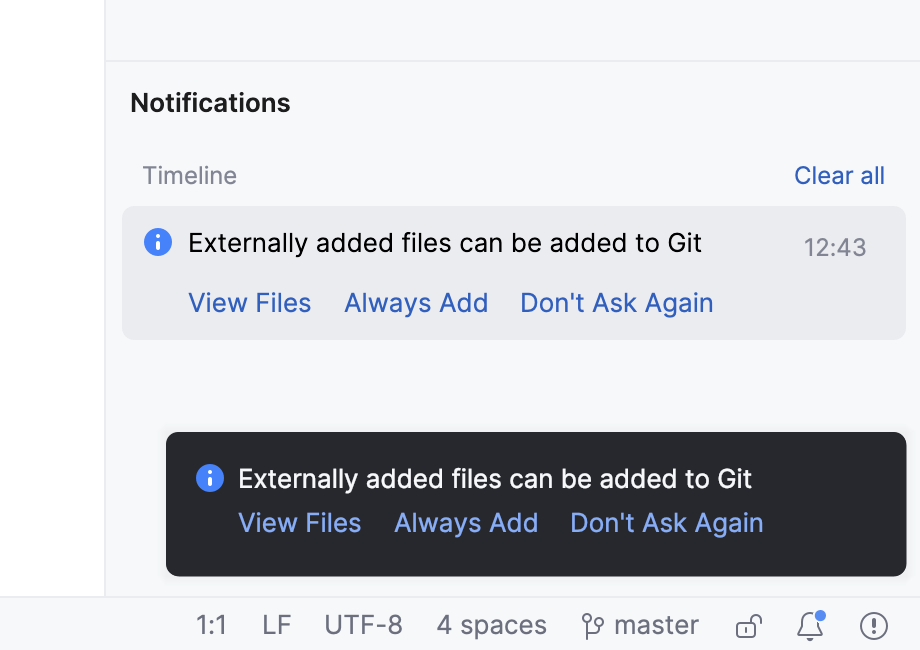The height and width of the screenshot is (650, 920).
Task: Open the 4 spaces indentation setting
Action: pos(491,625)
